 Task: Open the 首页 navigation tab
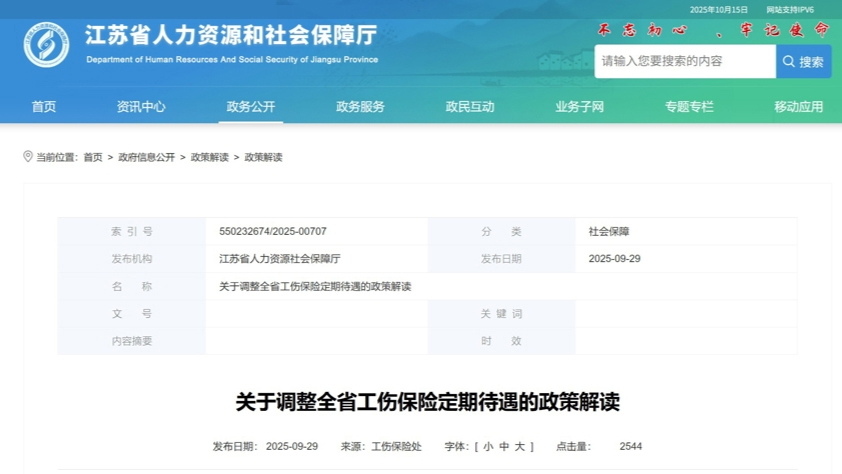[x=44, y=107]
